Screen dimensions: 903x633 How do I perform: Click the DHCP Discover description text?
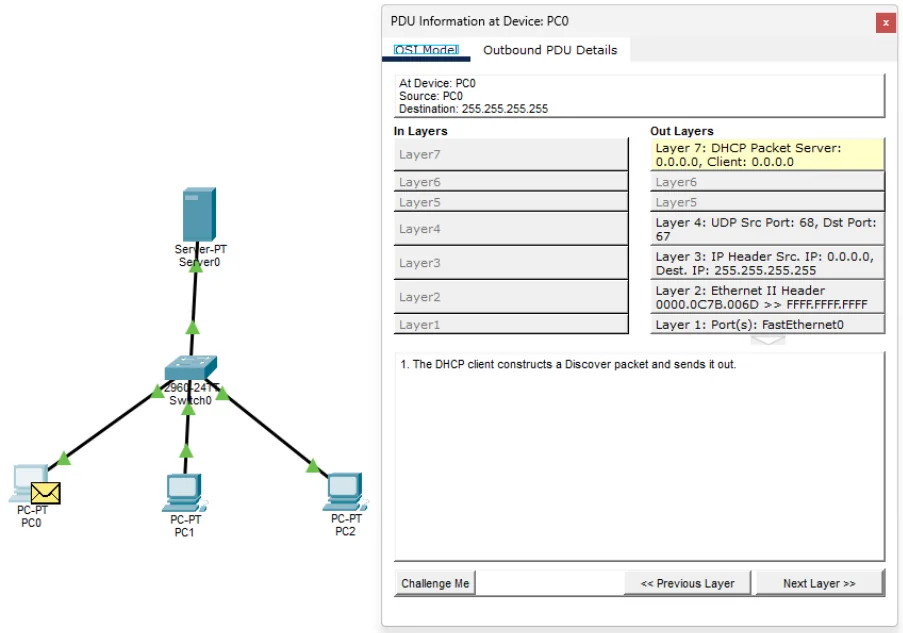pos(568,365)
